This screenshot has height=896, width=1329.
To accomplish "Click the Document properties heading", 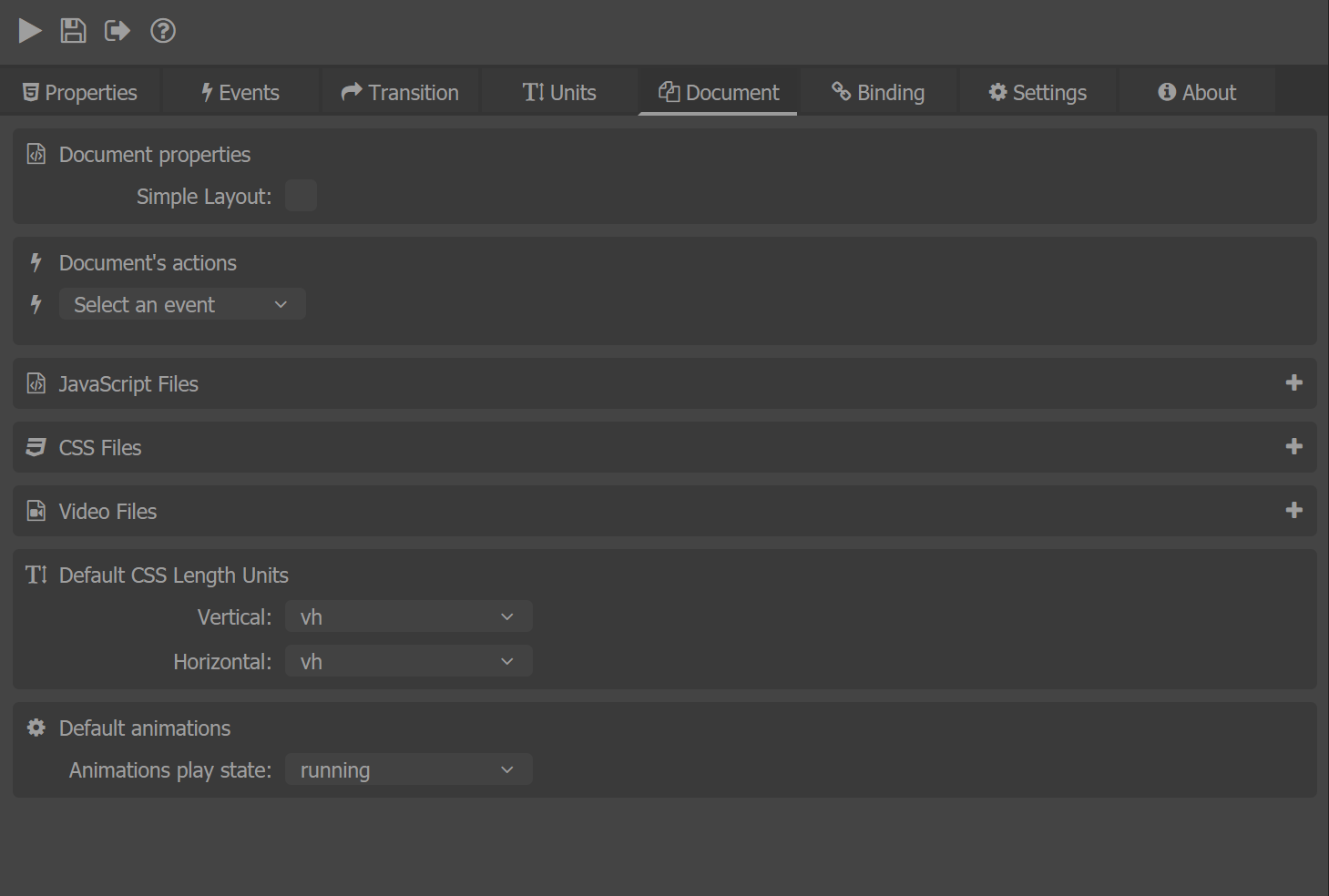I will pos(155,155).
